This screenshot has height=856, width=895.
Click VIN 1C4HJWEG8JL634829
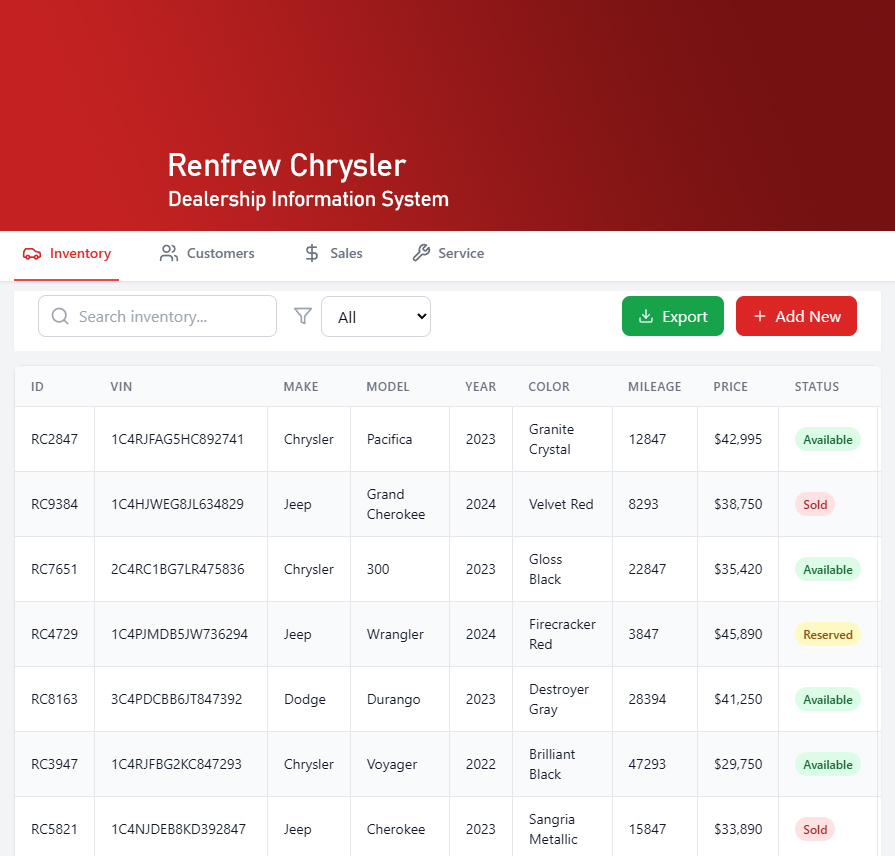[178, 504]
